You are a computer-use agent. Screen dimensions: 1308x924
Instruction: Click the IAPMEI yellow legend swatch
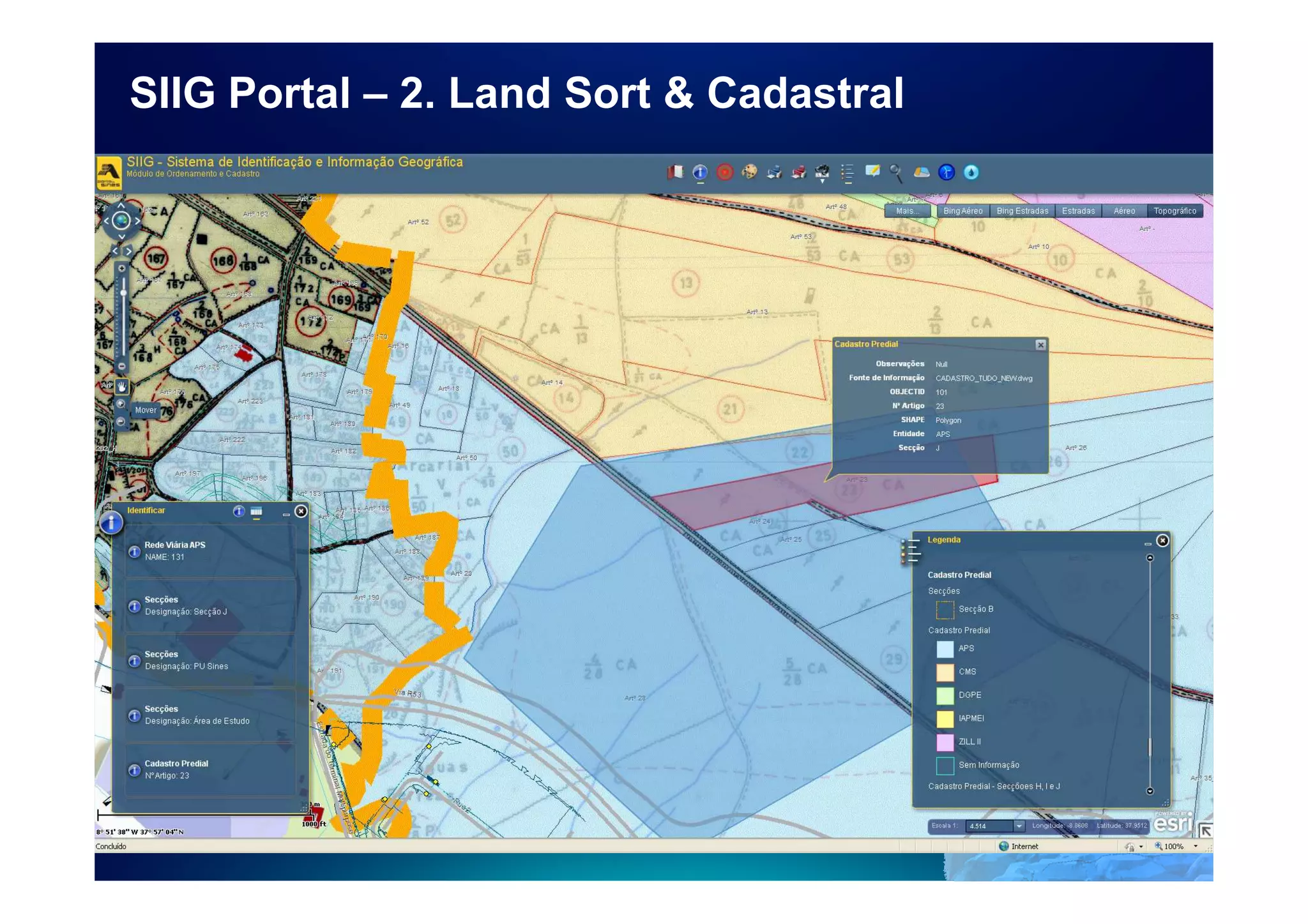[945, 719]
